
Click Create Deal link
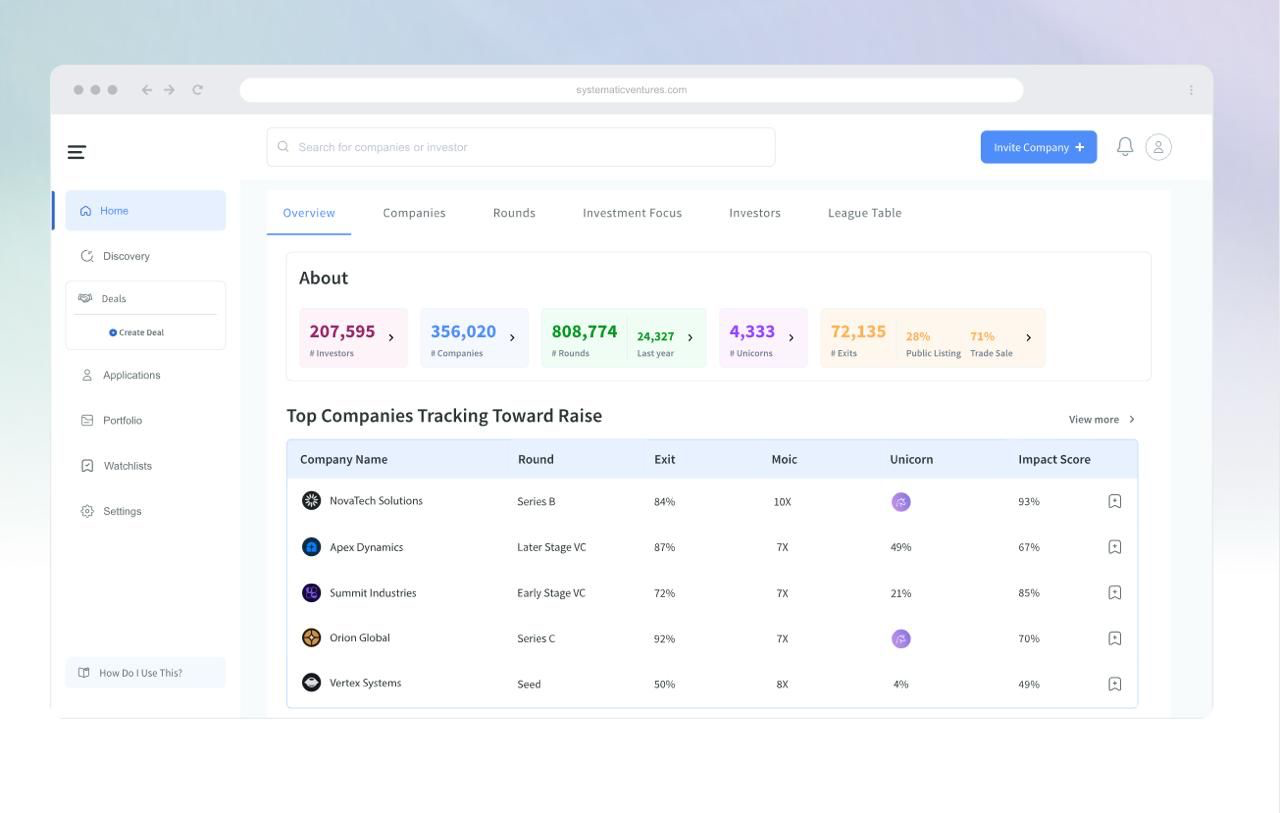pyautogui.click(x=136, y=333)
